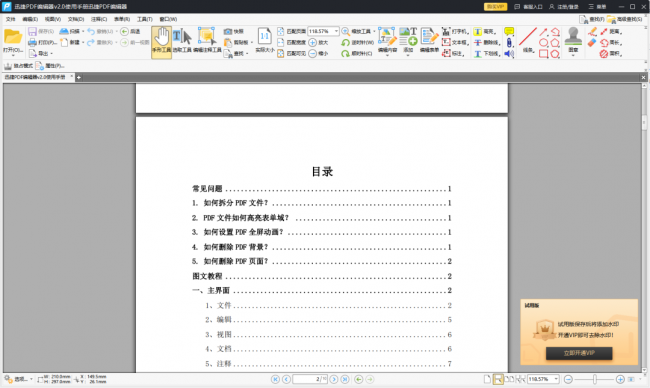Click the Fit Page icon
The height and width of the screenshot is (388, 650).
click(281, 32)
